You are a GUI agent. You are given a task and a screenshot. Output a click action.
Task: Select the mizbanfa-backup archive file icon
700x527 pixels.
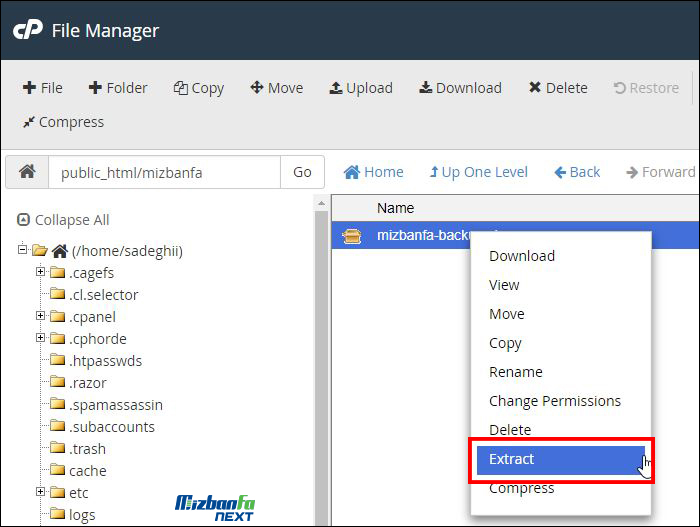[x=352, y=236]
